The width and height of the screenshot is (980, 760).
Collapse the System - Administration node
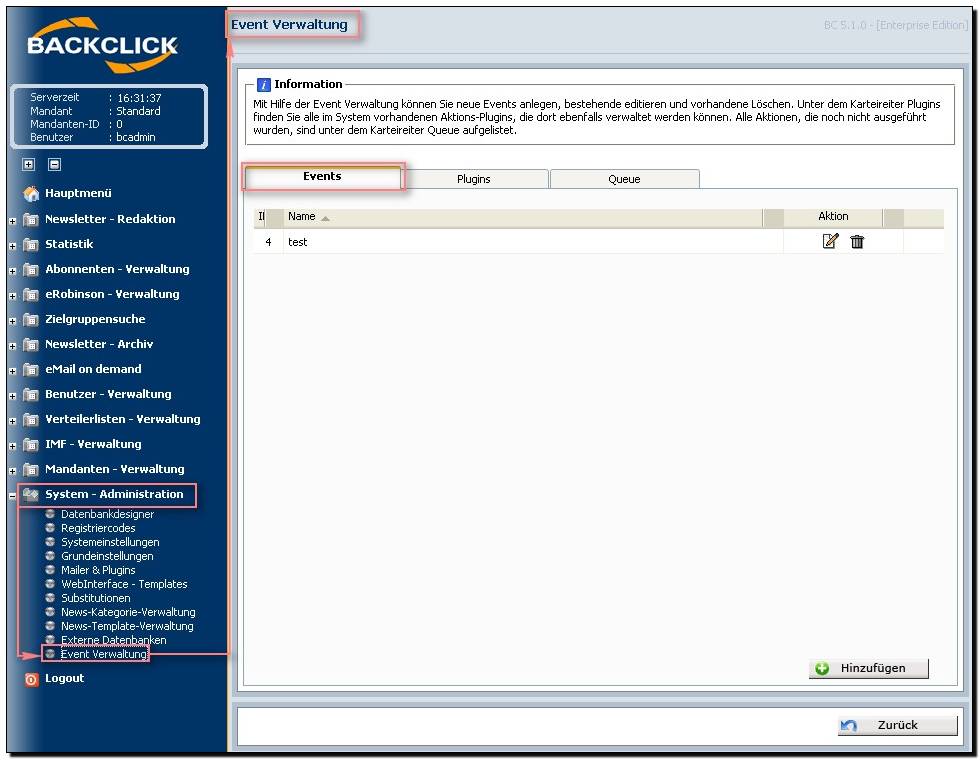(x=13, y=495)
